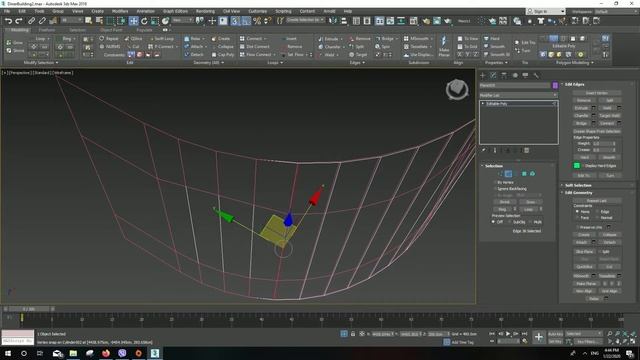
Task: Open Firefox from the Windows taskbar
Action: [106, 353]
